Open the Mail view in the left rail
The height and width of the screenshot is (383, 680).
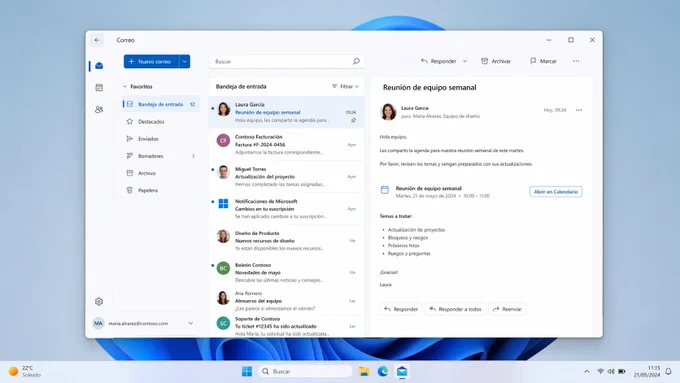tap(99, 66)
